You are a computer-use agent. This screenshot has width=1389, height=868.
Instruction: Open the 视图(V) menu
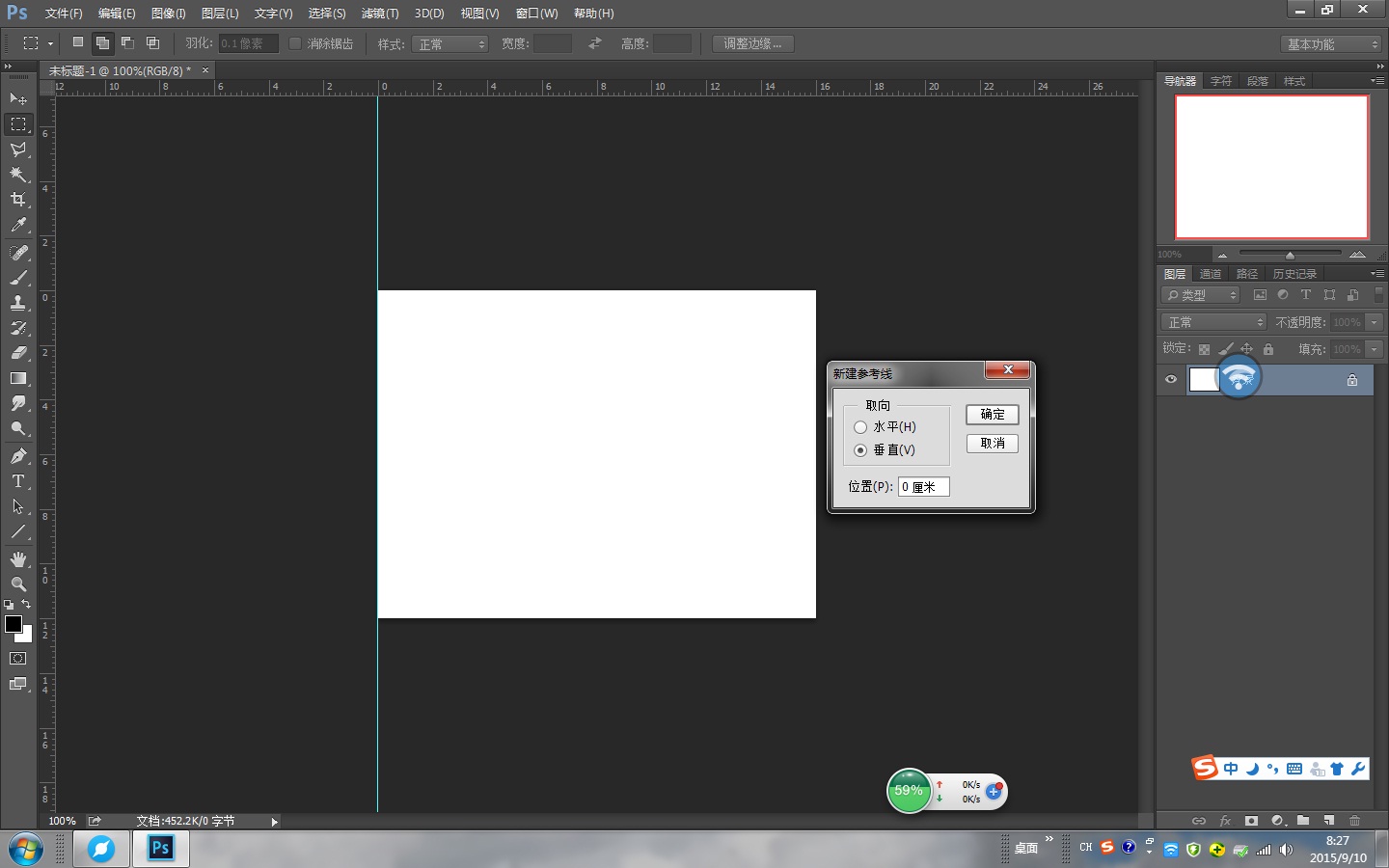click(x=479, y=14)
